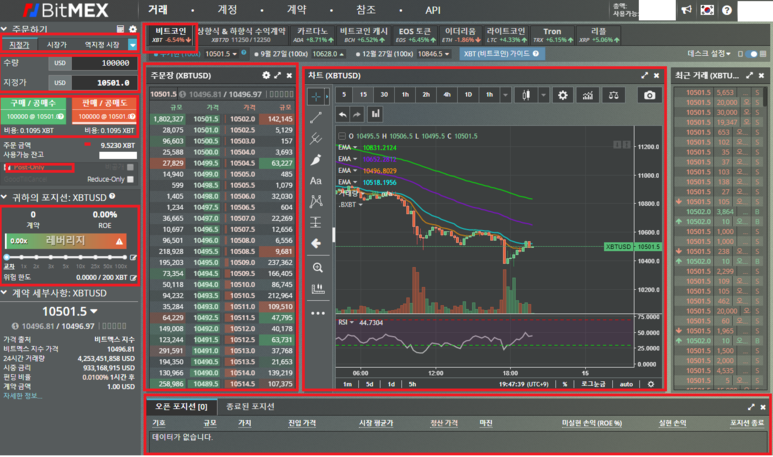Image resolution: width=773 pixels, height=457 pixels.
Task: Take a chart snapshot with camera icon
Action: point(649,95)
